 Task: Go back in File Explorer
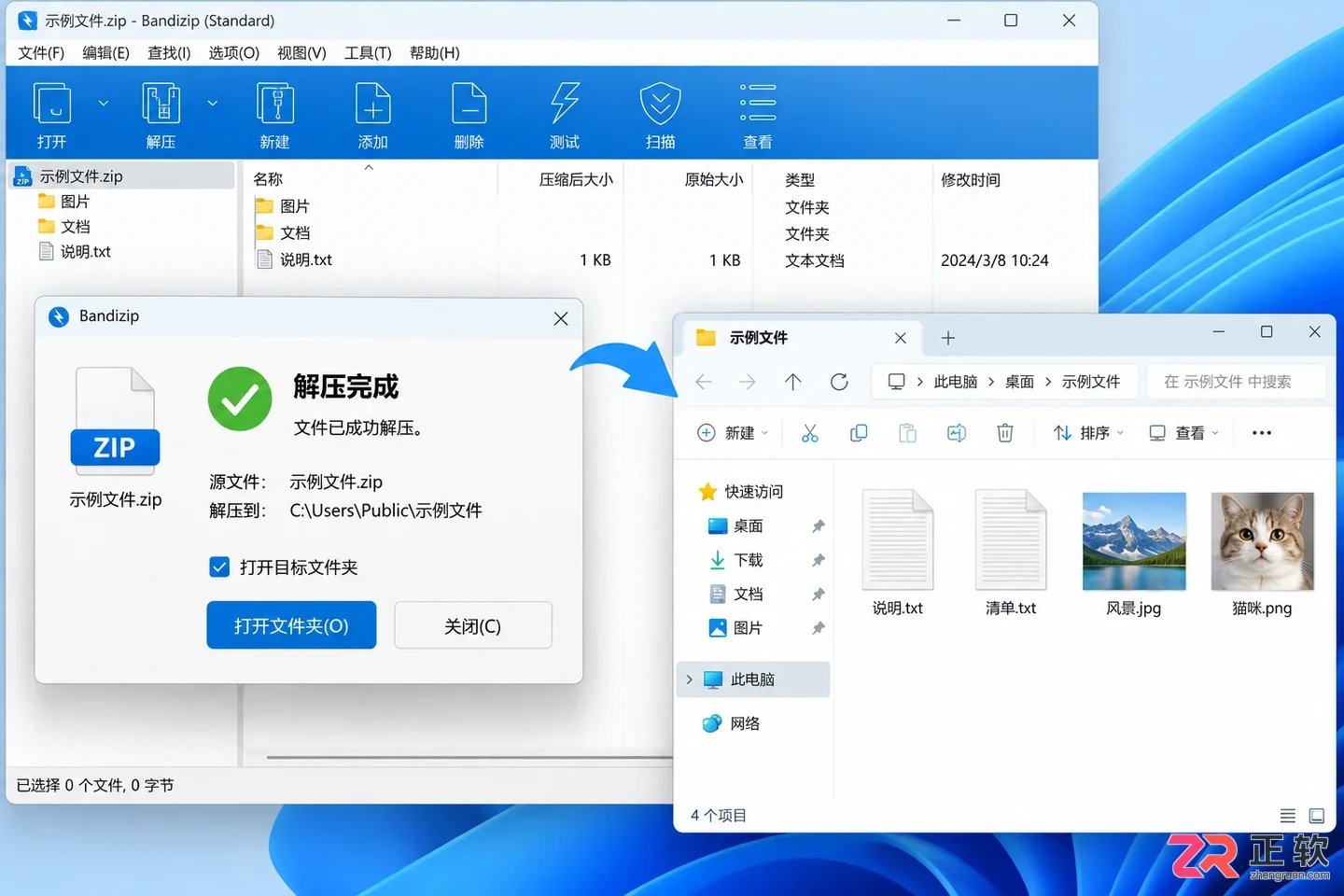[704, 382]
